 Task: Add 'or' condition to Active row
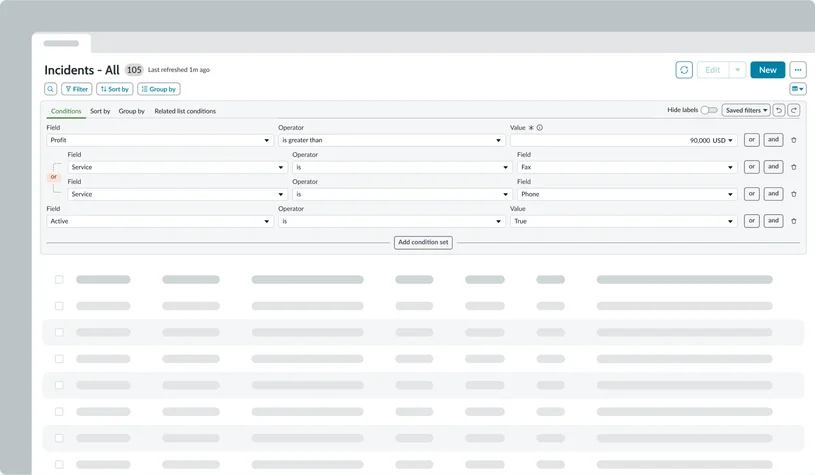click(752, 221)
